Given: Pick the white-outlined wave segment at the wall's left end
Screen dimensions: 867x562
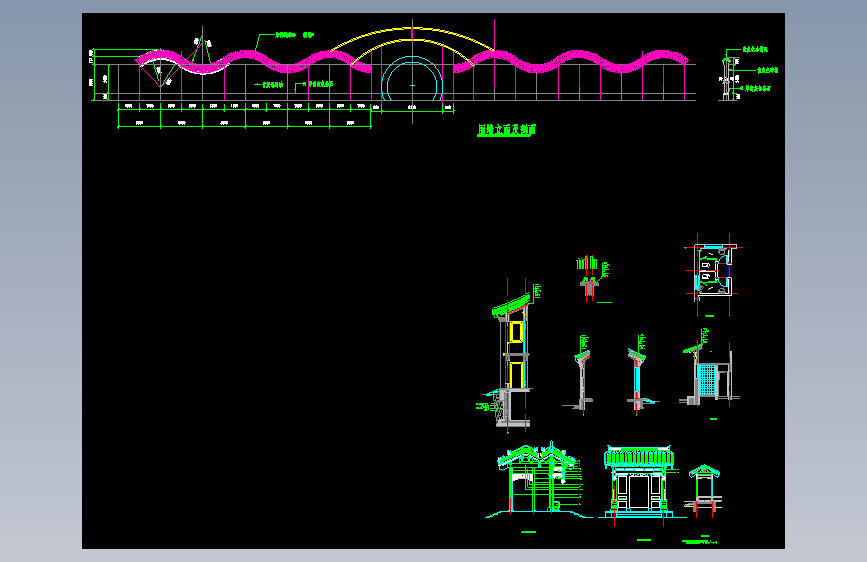Looking at the screenshot, I should (x=182, y=62).
